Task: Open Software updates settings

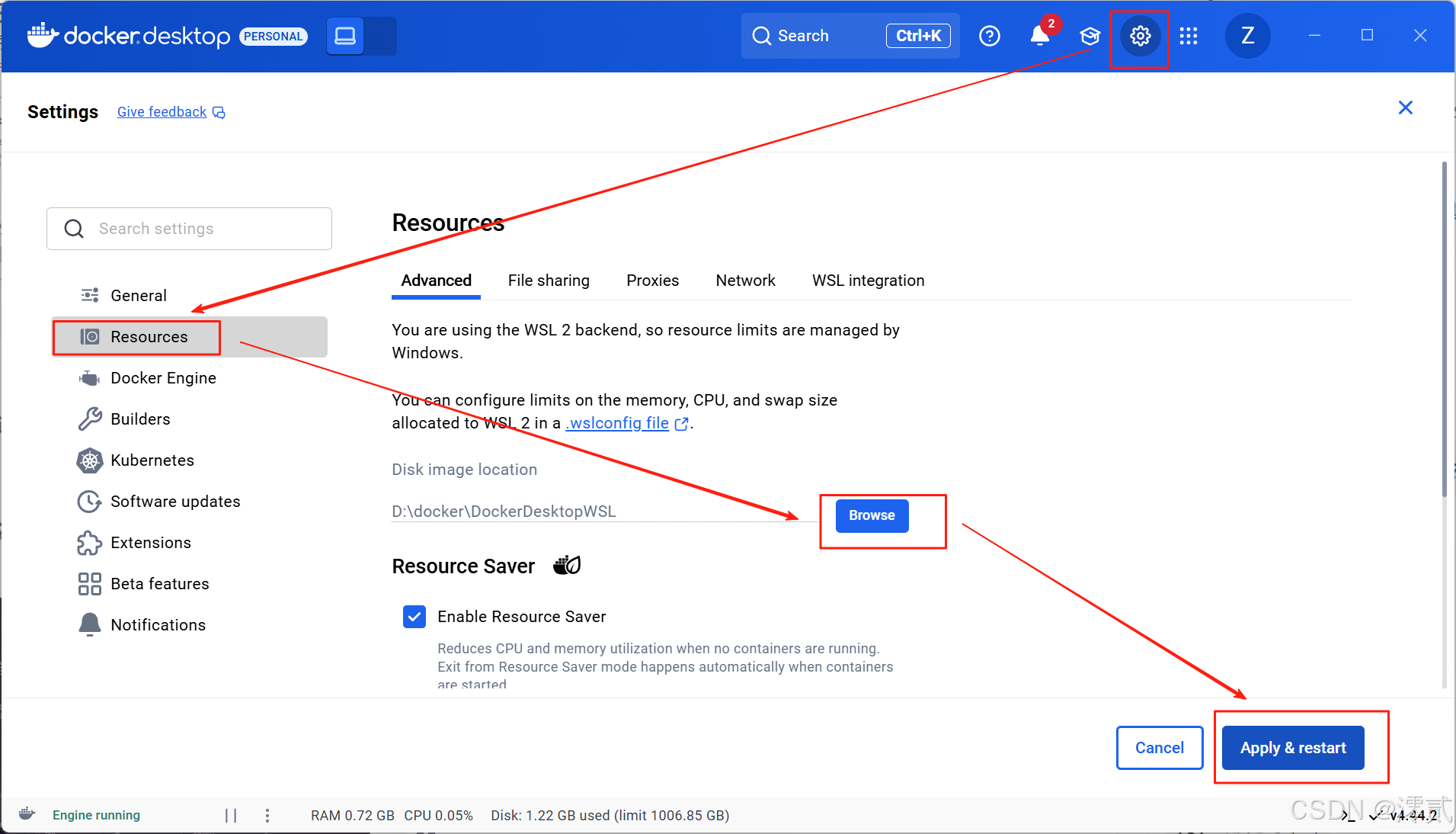Action: click(x=189, y=502)
